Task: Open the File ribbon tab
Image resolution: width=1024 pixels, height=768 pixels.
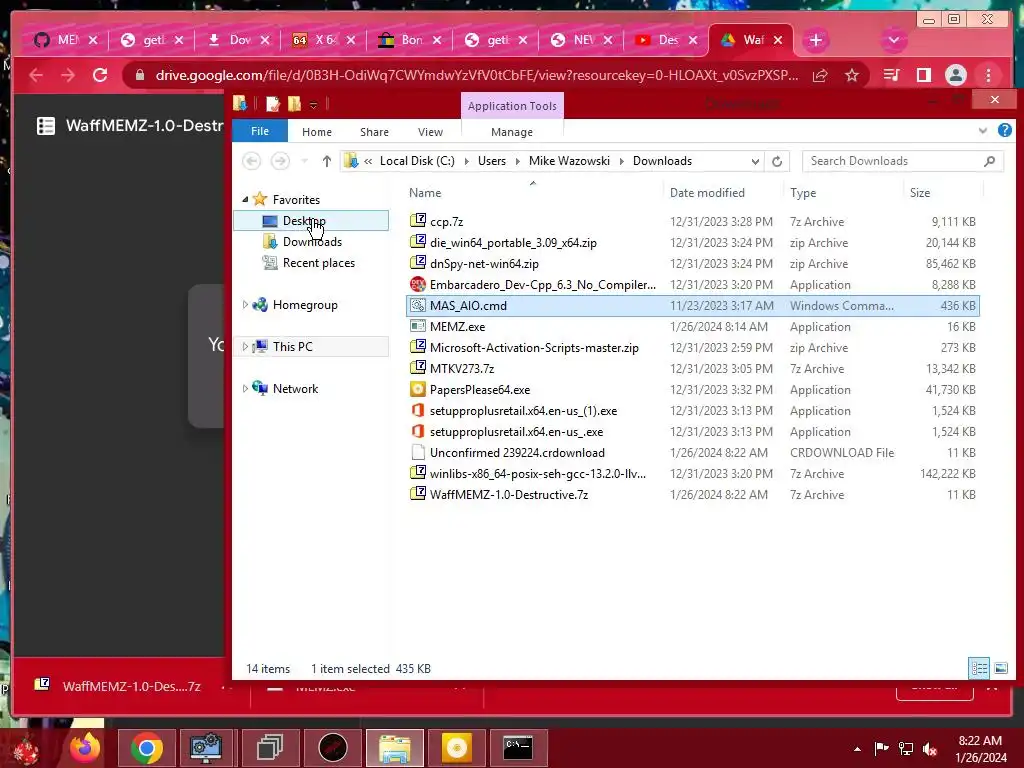Action: tap(260, 131)
